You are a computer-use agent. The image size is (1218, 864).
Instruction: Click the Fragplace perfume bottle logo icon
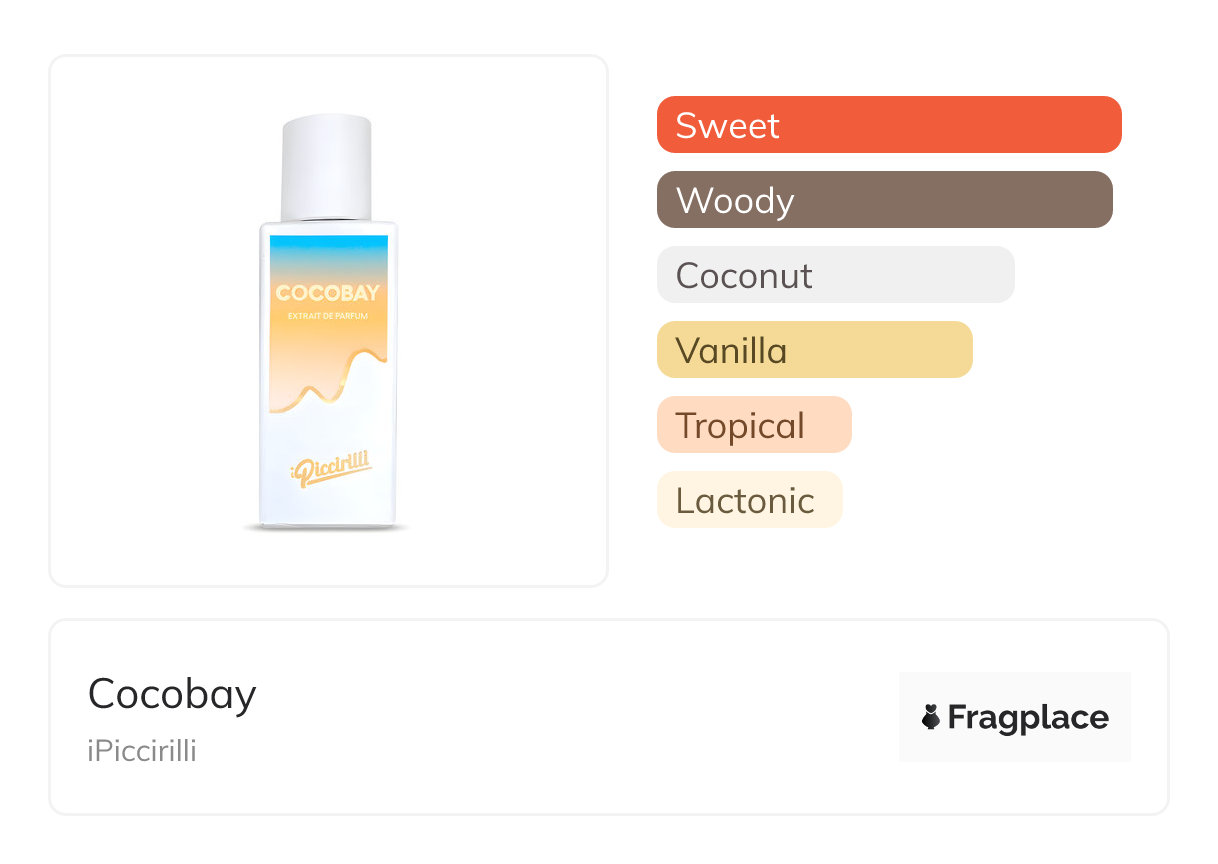(x=930, y=717)
